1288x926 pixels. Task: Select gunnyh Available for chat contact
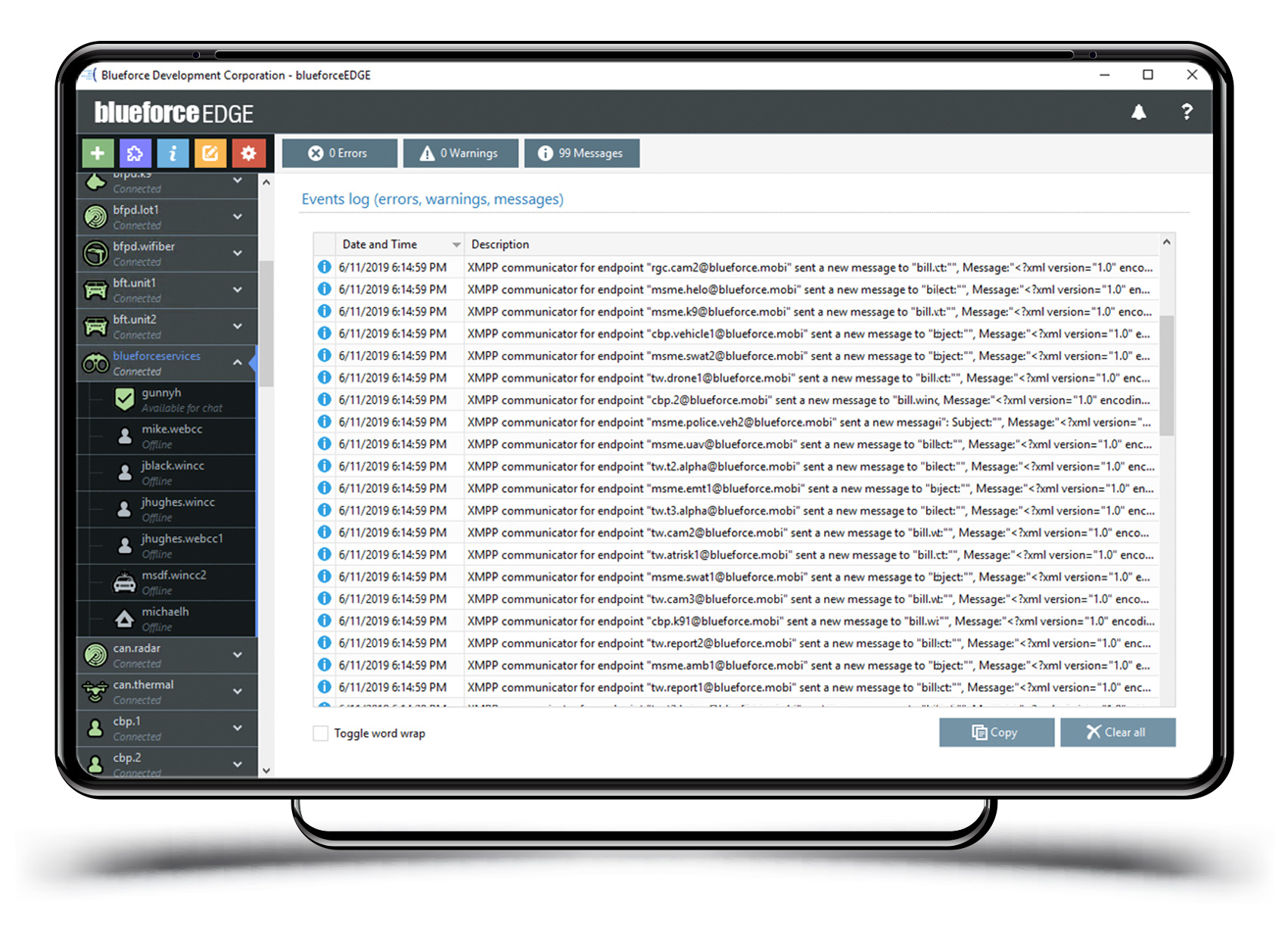point(166,399)
